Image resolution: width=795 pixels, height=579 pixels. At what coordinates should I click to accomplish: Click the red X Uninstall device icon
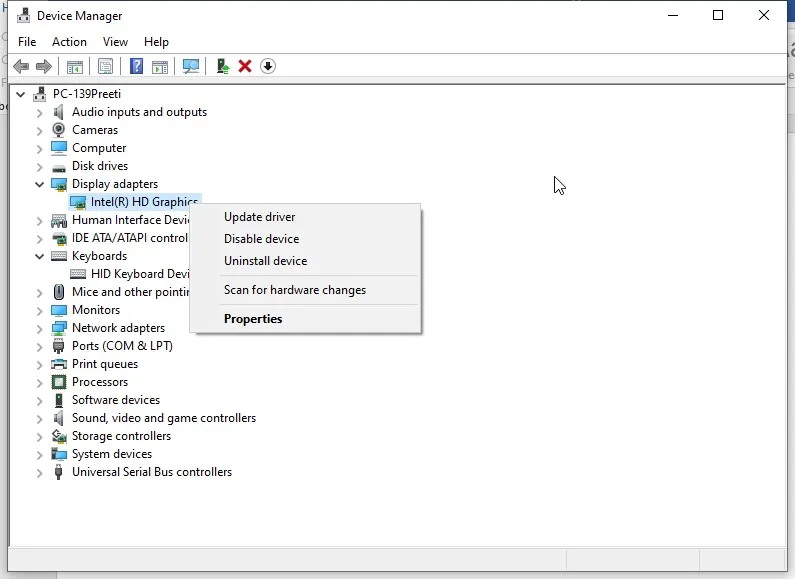pos(245,66)
